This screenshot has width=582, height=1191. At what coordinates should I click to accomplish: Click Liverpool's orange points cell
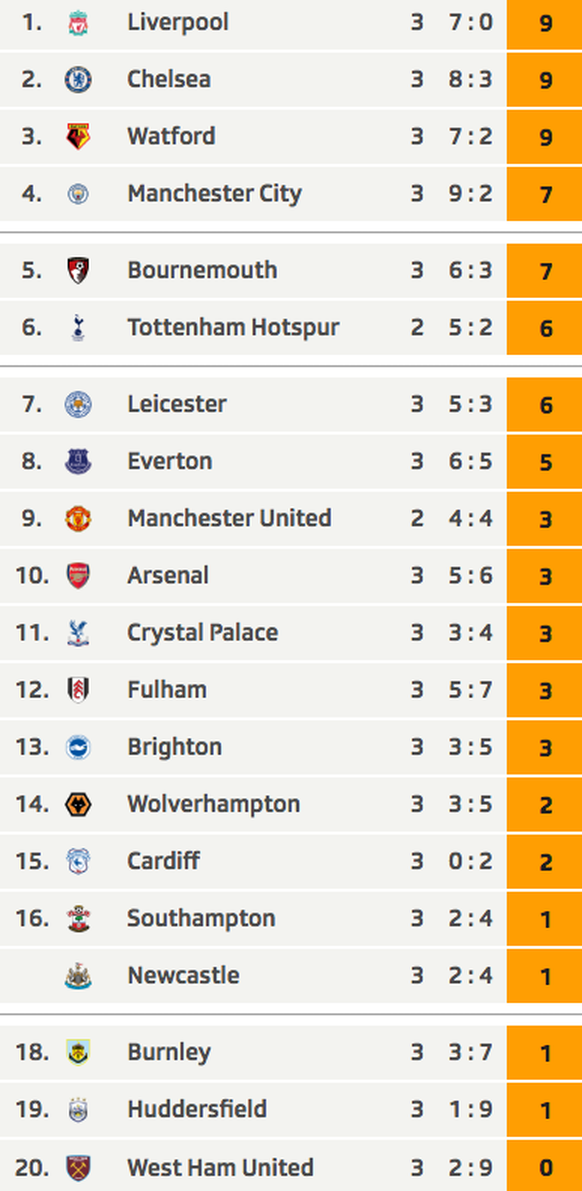[545, 24]
